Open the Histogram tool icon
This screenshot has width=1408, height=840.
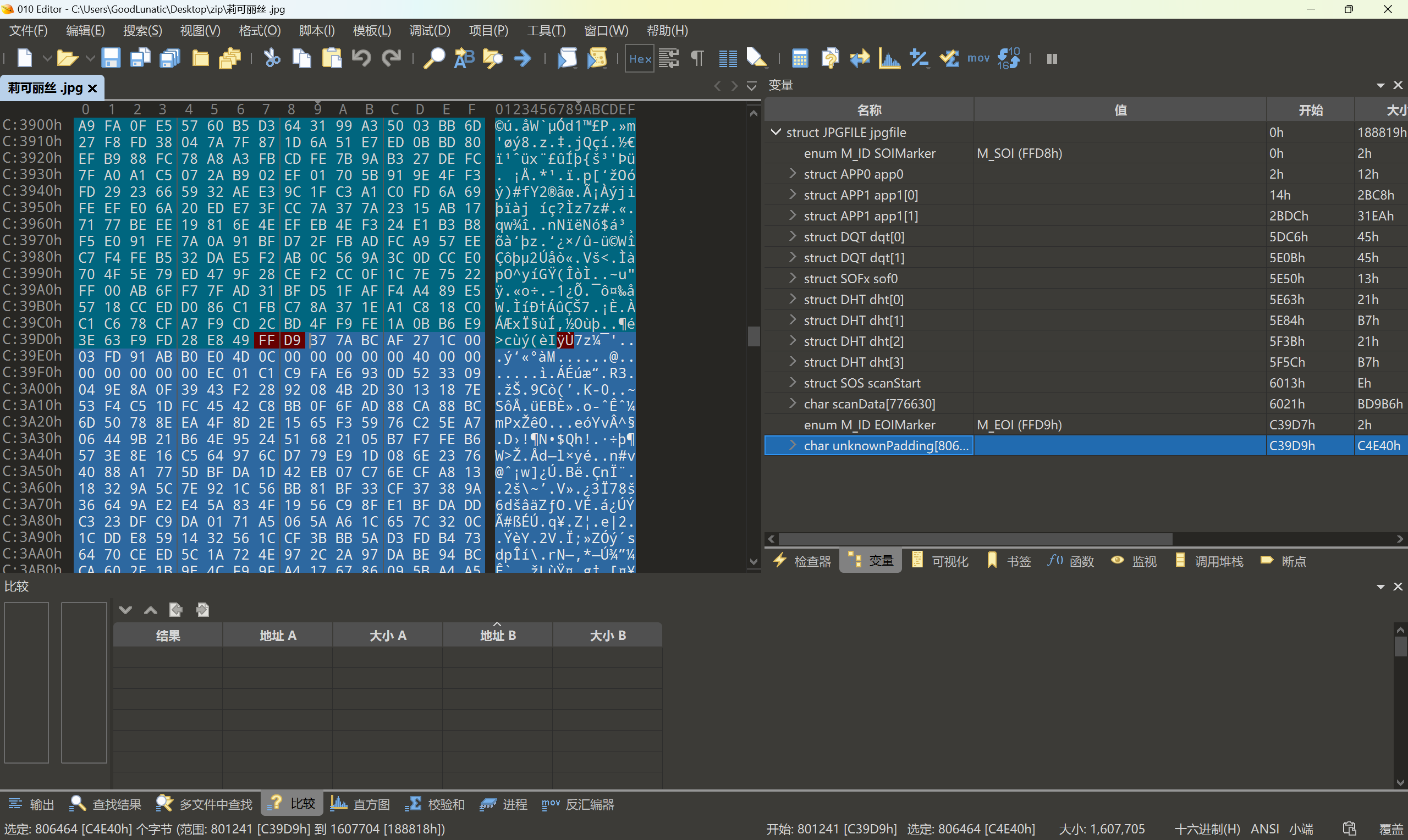889,58
